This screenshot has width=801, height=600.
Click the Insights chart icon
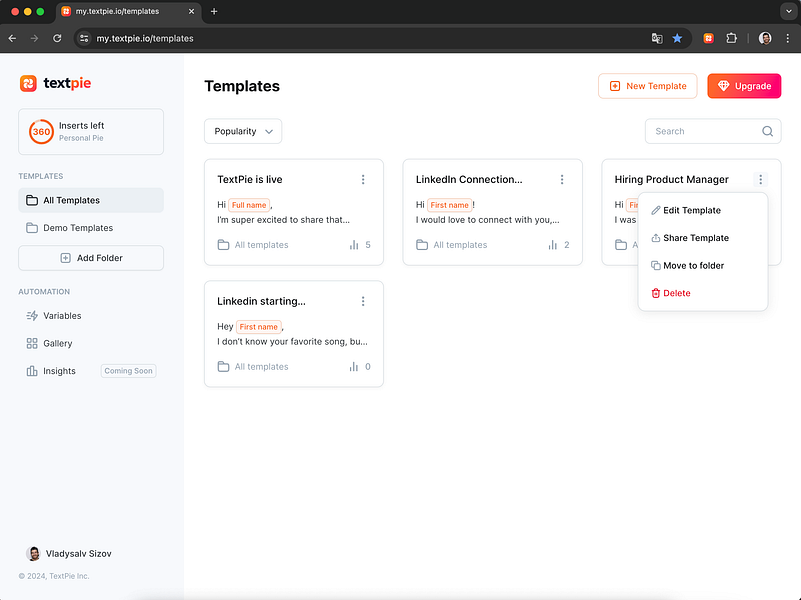(x=32, y=371)
